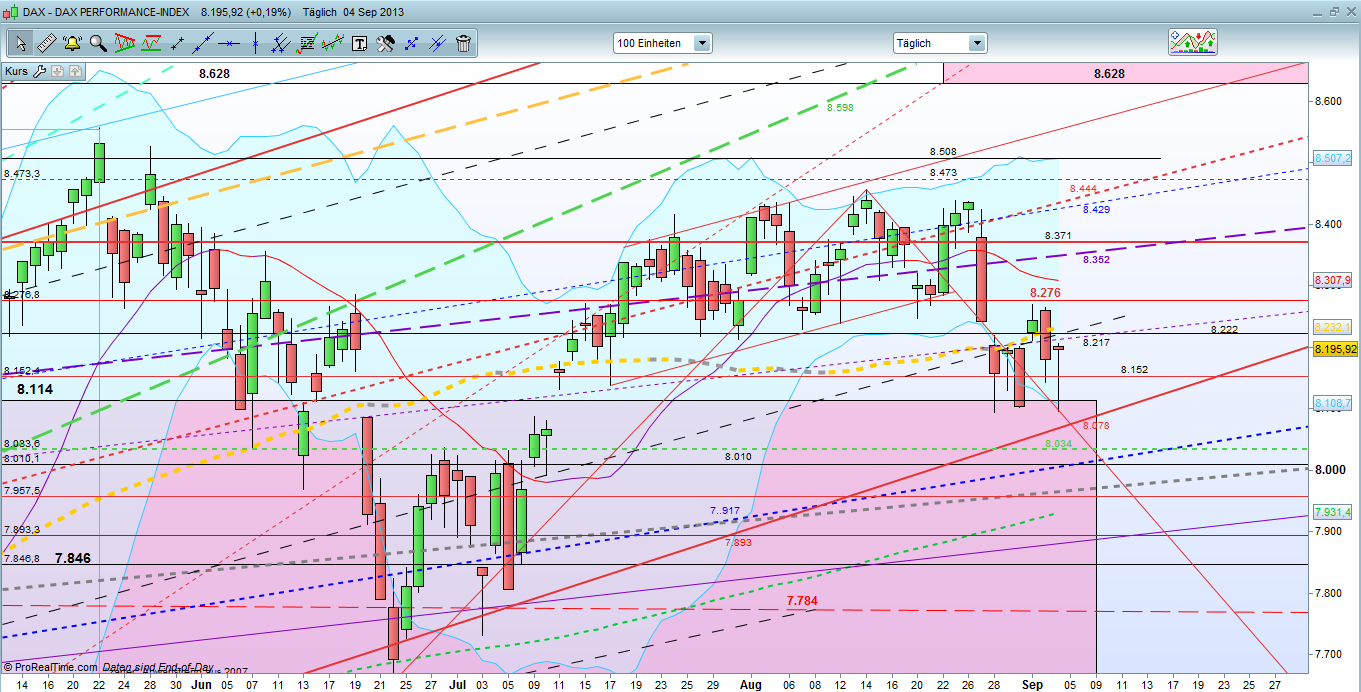Click the trash can delete icon
This screenshot has width=1361, height=692.
[463, 43]
